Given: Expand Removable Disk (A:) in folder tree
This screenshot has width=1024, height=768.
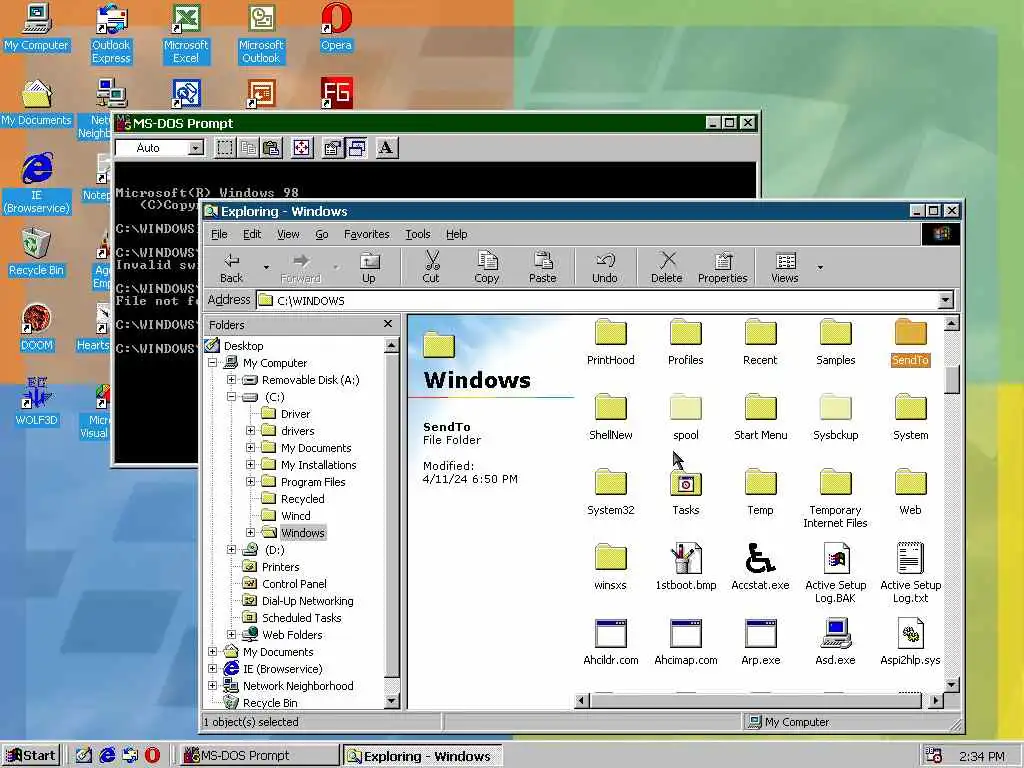Looking at the screenshot, I should point(231,379).
